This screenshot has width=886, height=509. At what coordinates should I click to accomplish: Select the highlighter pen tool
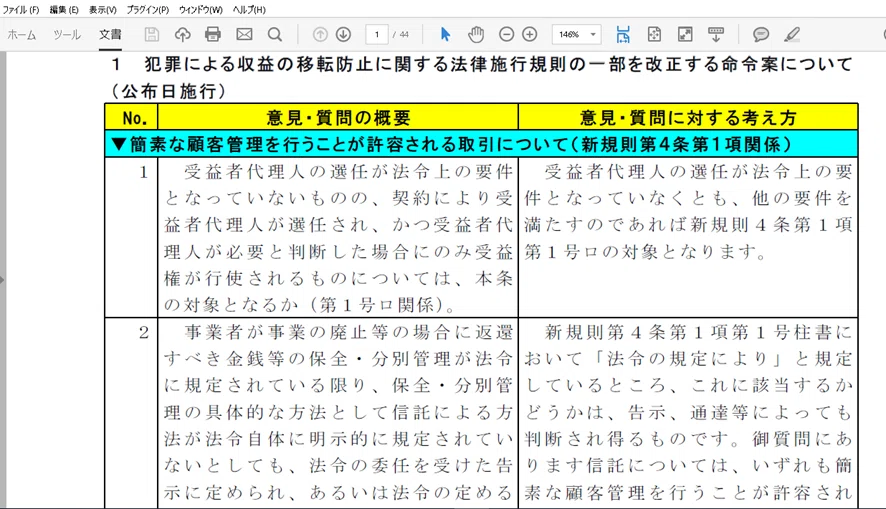[792, 35]
